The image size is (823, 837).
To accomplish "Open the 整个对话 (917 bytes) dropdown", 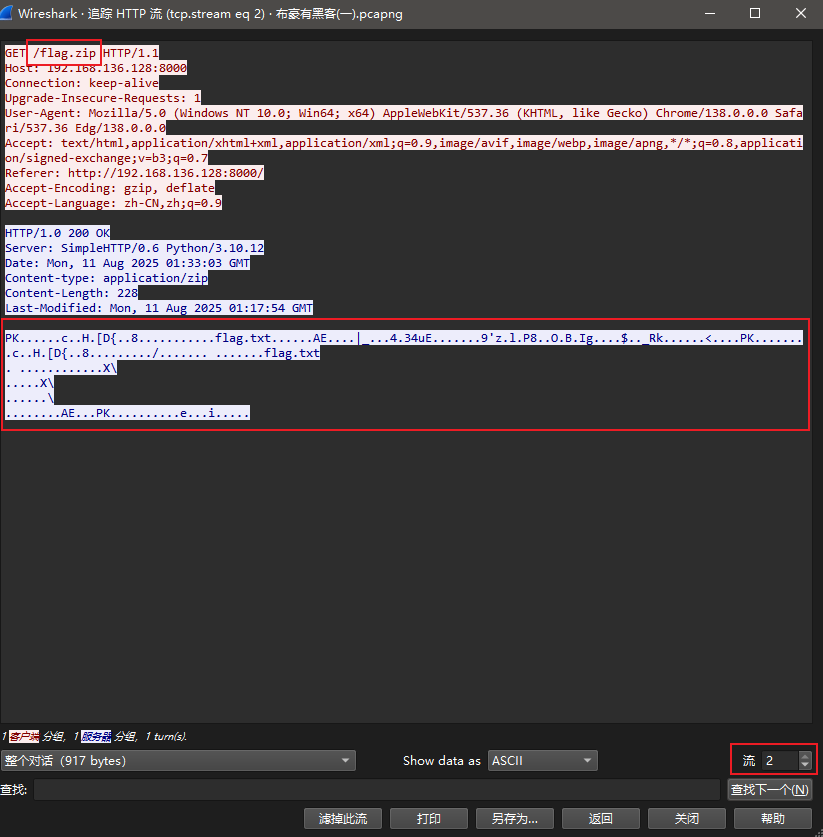I will (x=178, y=761).
